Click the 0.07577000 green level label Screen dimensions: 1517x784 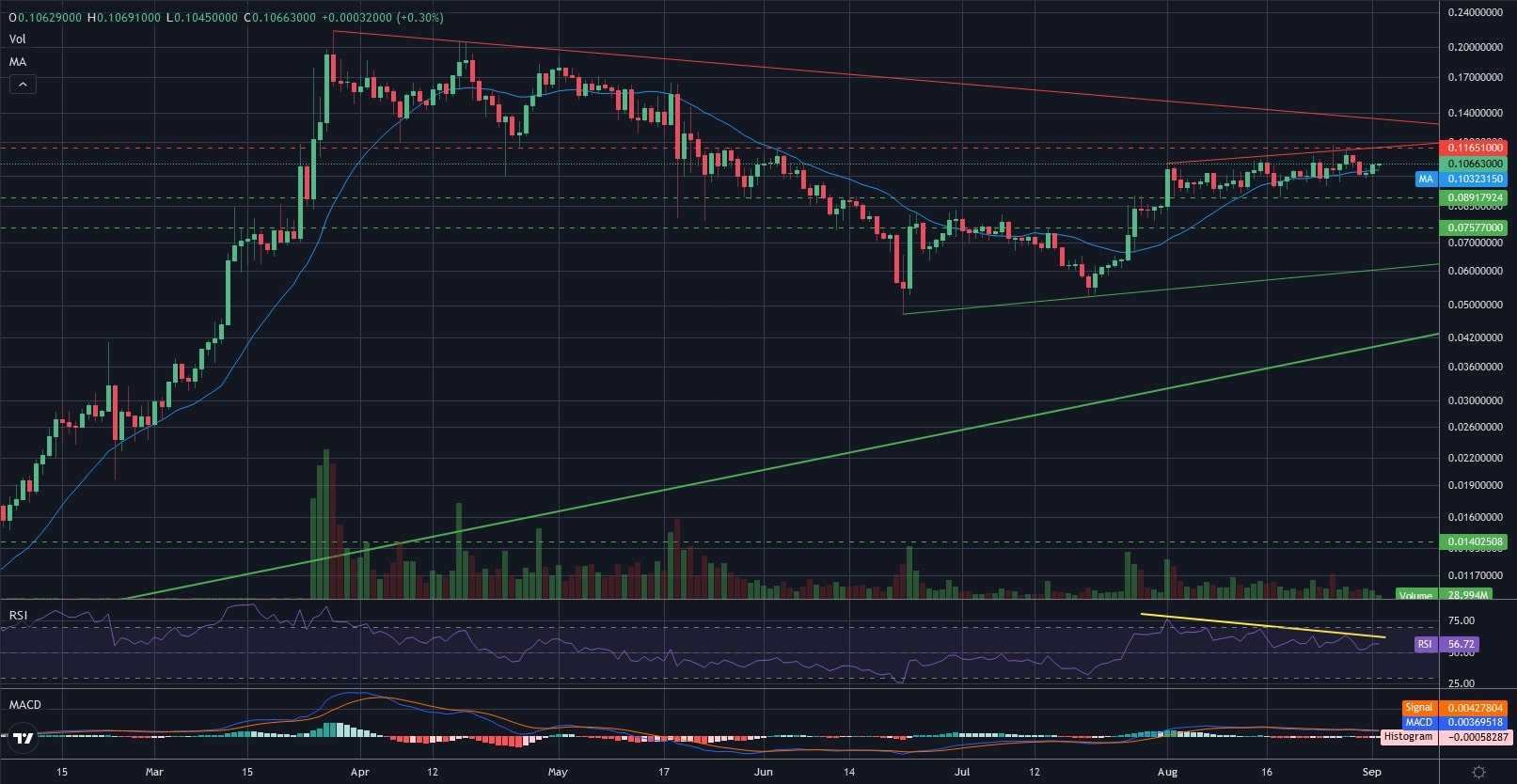pos(1474,227)
